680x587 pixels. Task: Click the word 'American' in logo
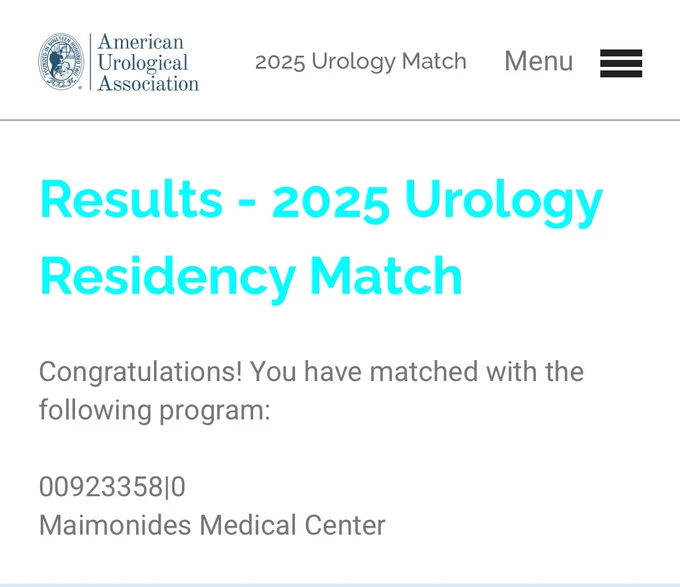[141, 42]
